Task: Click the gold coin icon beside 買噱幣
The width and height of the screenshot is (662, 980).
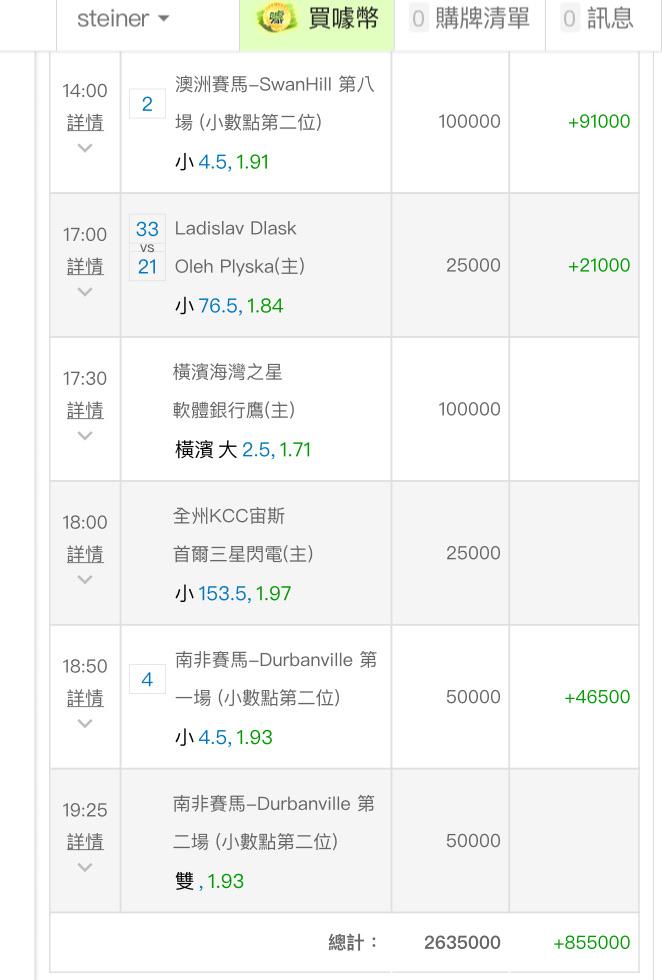Action: [274, 19]
